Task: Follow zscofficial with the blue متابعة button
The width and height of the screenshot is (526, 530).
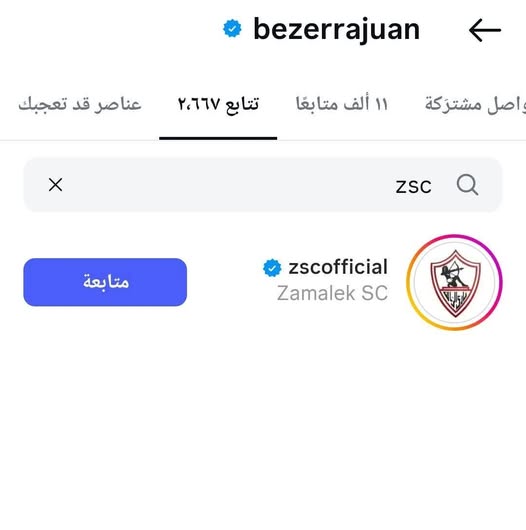Action: (105, 282)
